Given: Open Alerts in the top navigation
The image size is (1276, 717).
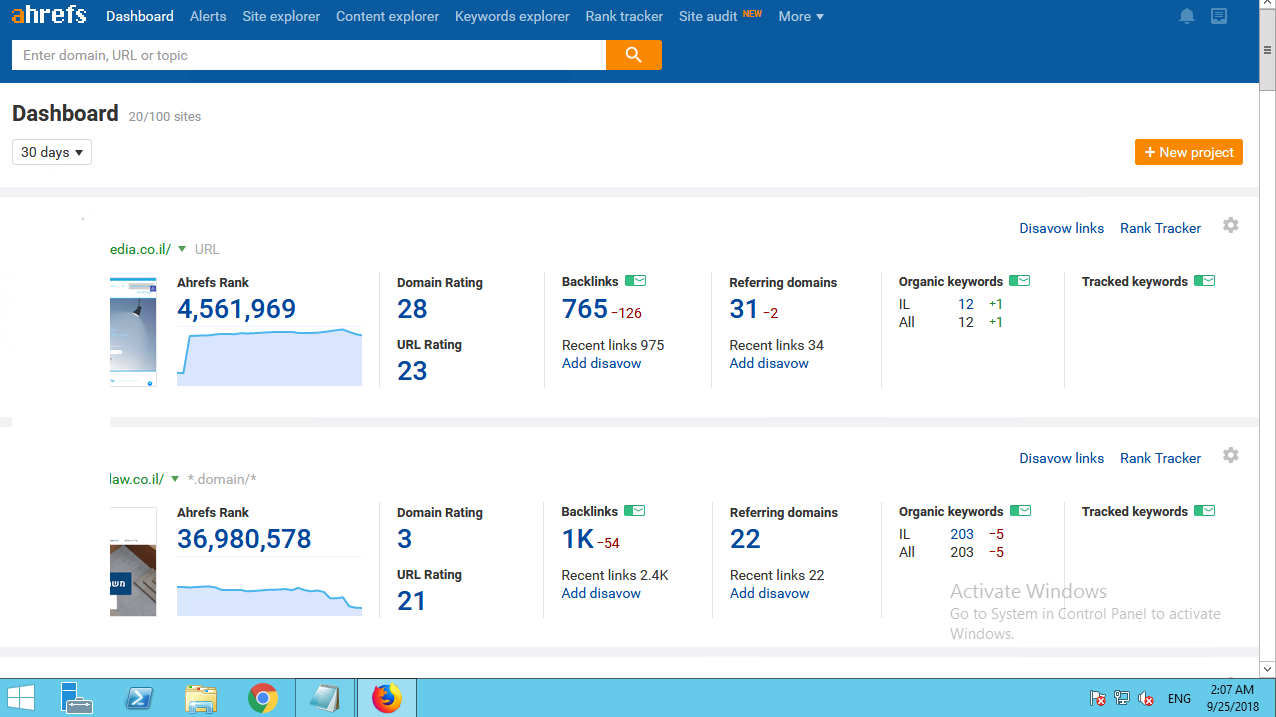Looking at the screenshot, I should (x=208, y=16).
